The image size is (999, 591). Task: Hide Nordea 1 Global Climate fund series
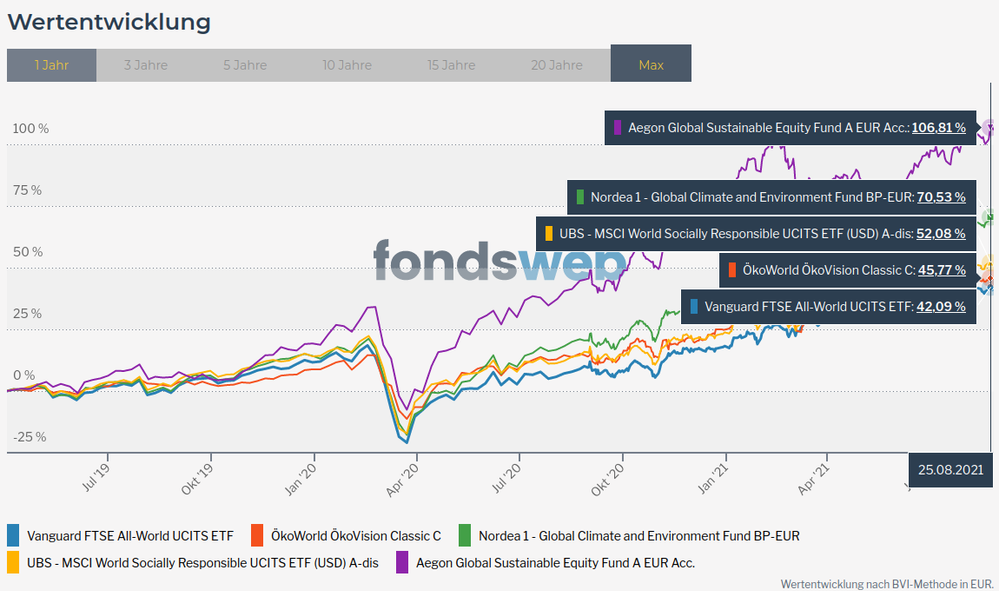click(639, 535)
